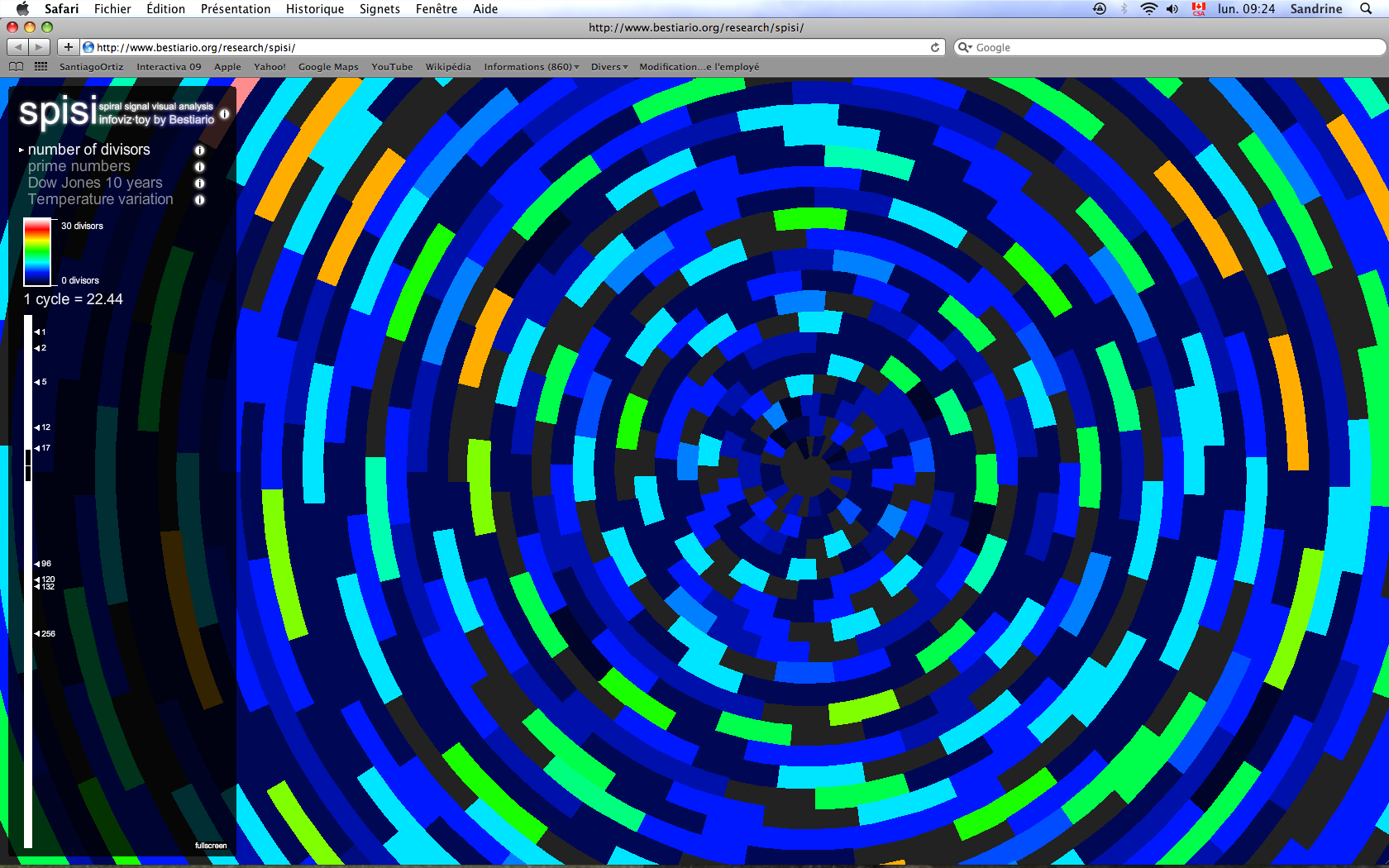Open the Aide menu
Screen dimensions: 1389x868
tap(485, 9)
